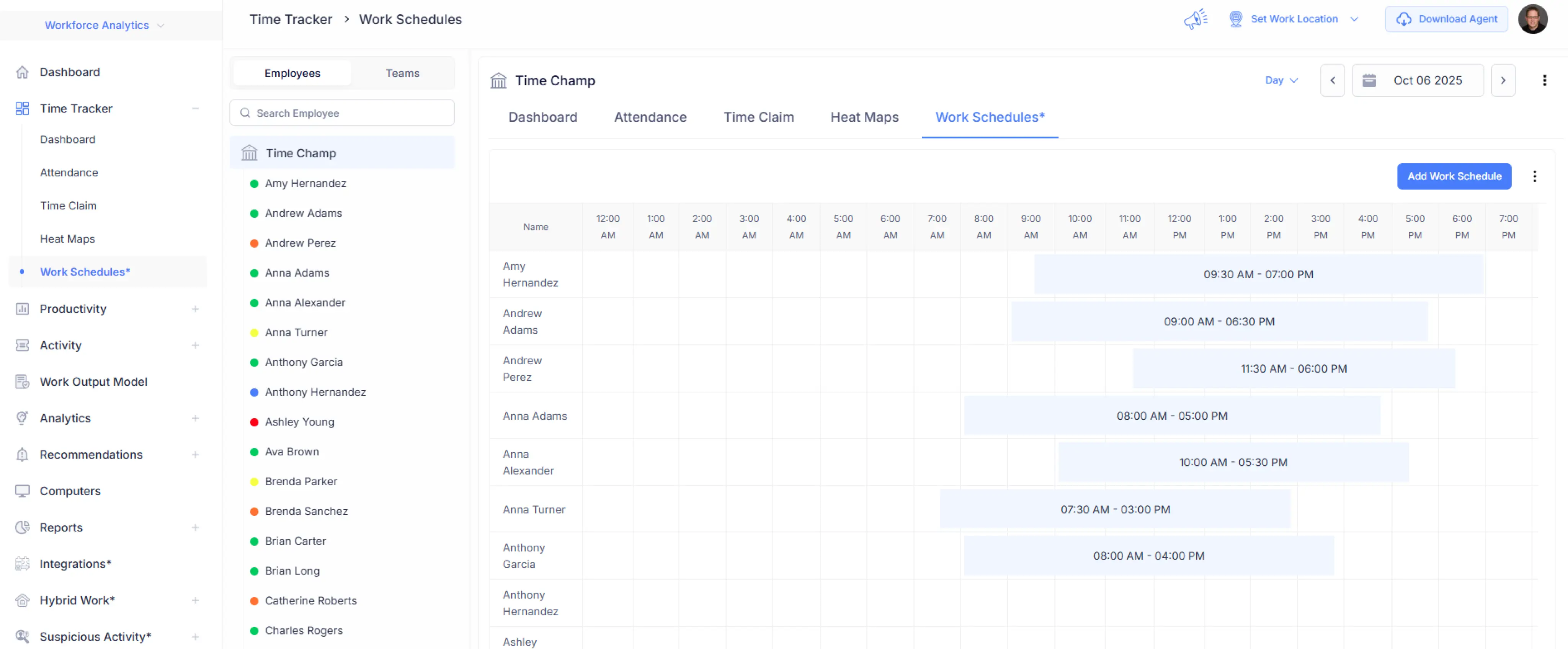Open the user profile avatar
1568x649 pixels.
coord(1532,19)
